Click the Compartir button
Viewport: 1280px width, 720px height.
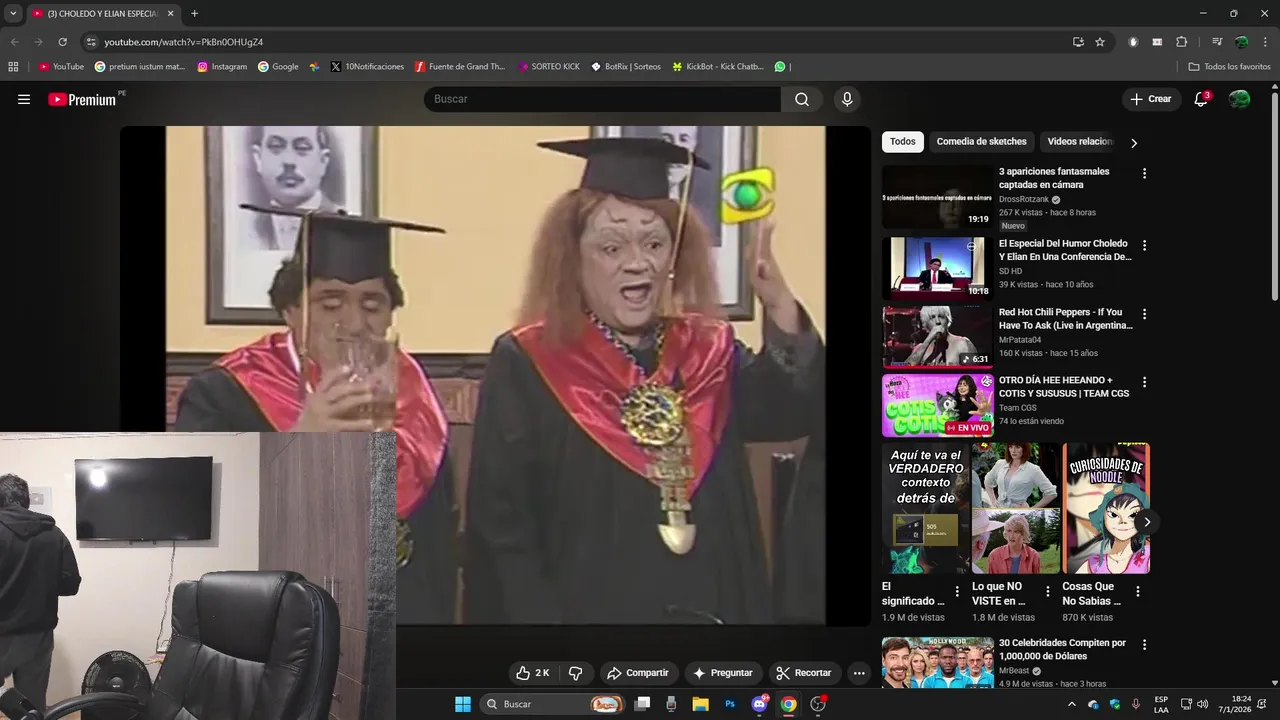[637, 673]
